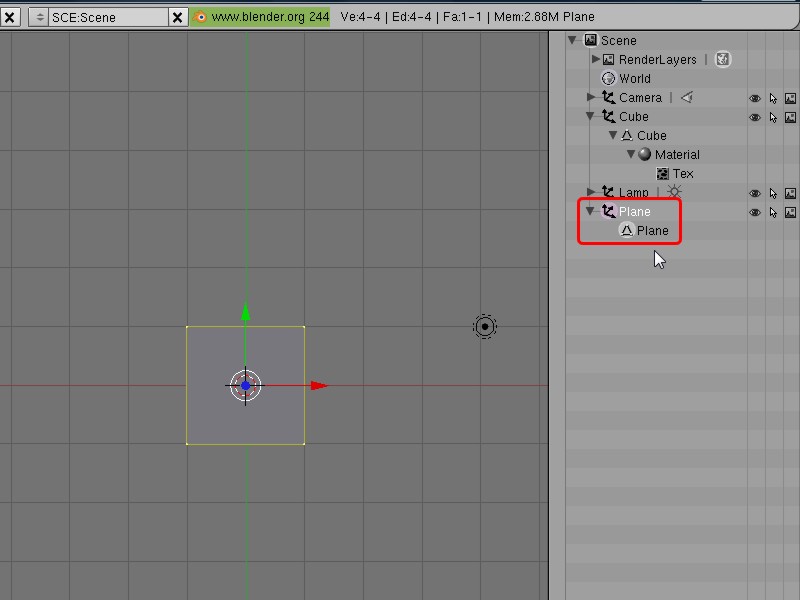Toggle visibility eye for Cube object
Image resolution: width=800 pixels, height=600 pixels.
pos(755,117)
